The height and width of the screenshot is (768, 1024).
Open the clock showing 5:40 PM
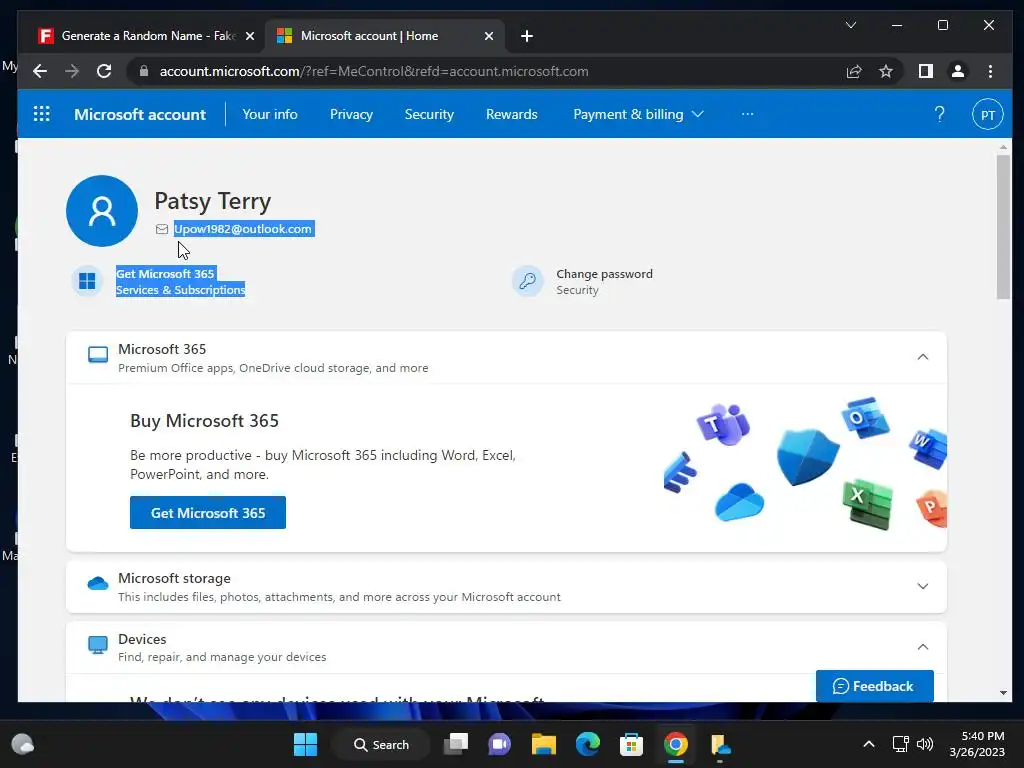click(x=977, y=744)
